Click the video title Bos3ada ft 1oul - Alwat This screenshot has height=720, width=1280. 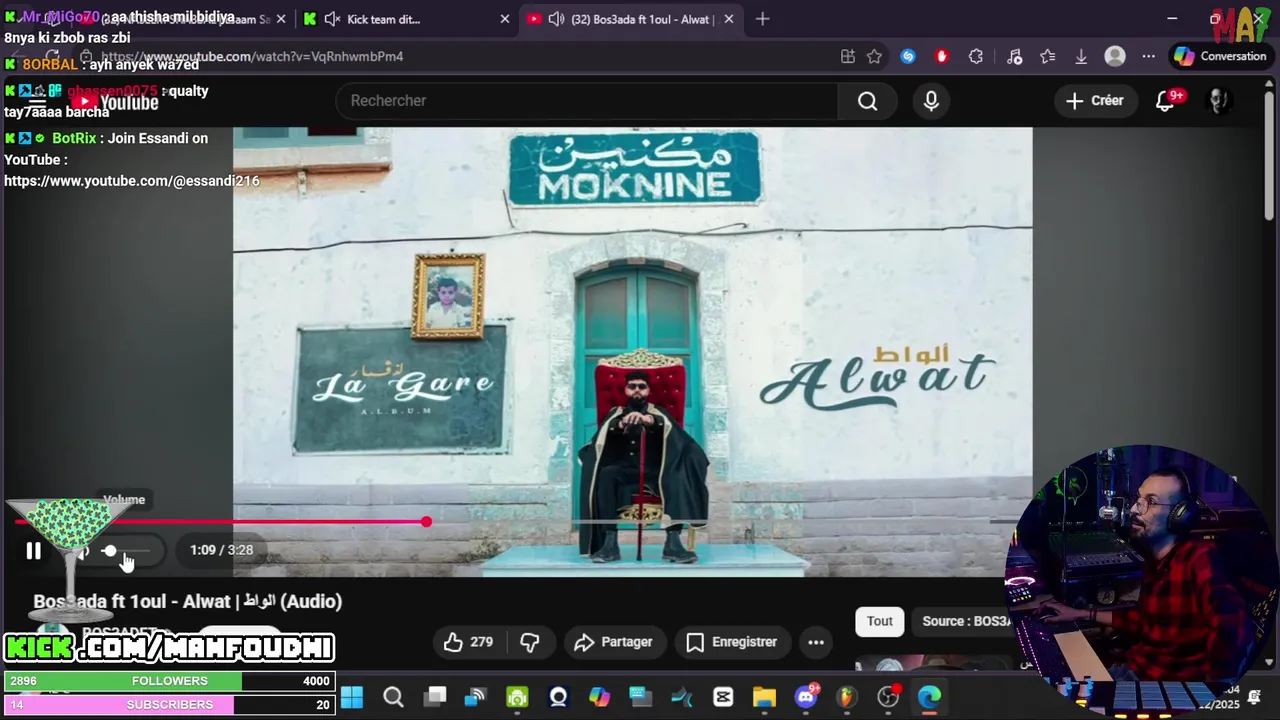tap(188, 602)
